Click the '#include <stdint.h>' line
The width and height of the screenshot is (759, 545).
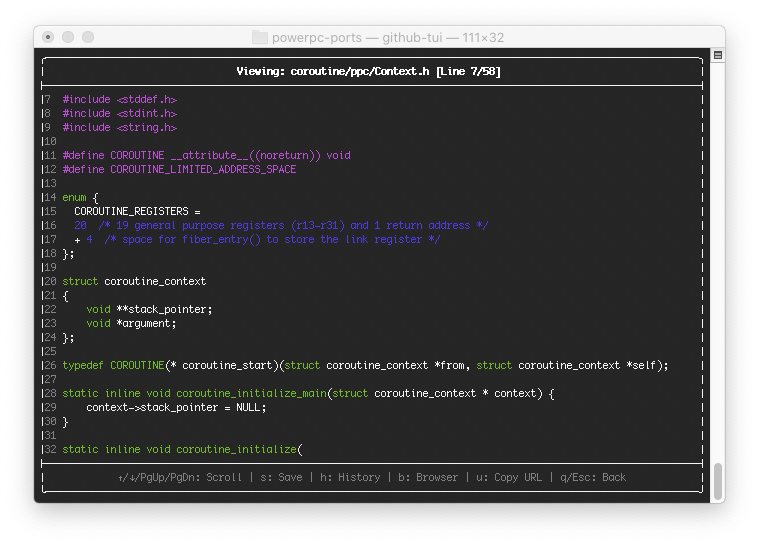120,113
